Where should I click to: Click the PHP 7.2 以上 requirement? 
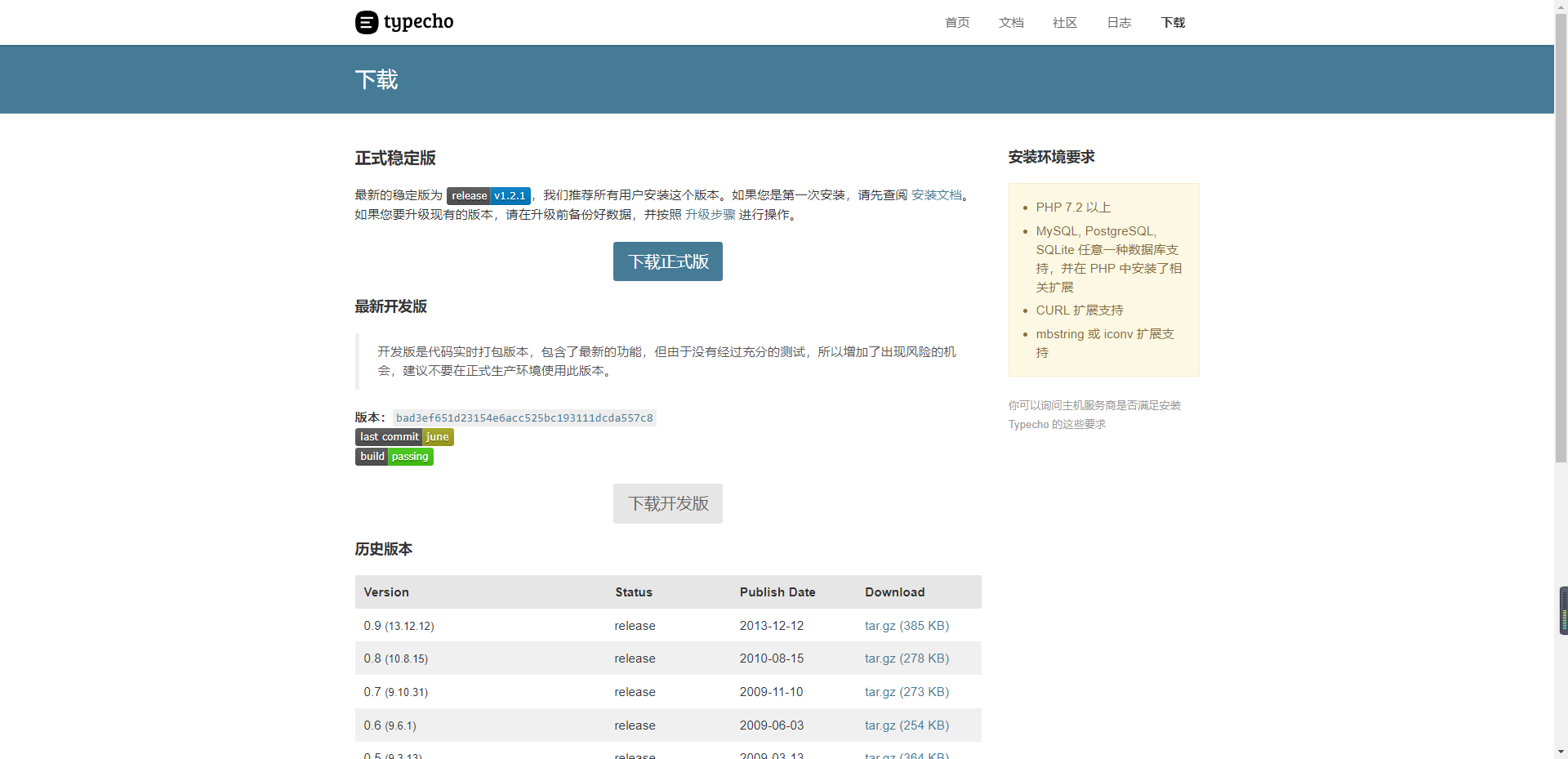(x=1073, y=208)
